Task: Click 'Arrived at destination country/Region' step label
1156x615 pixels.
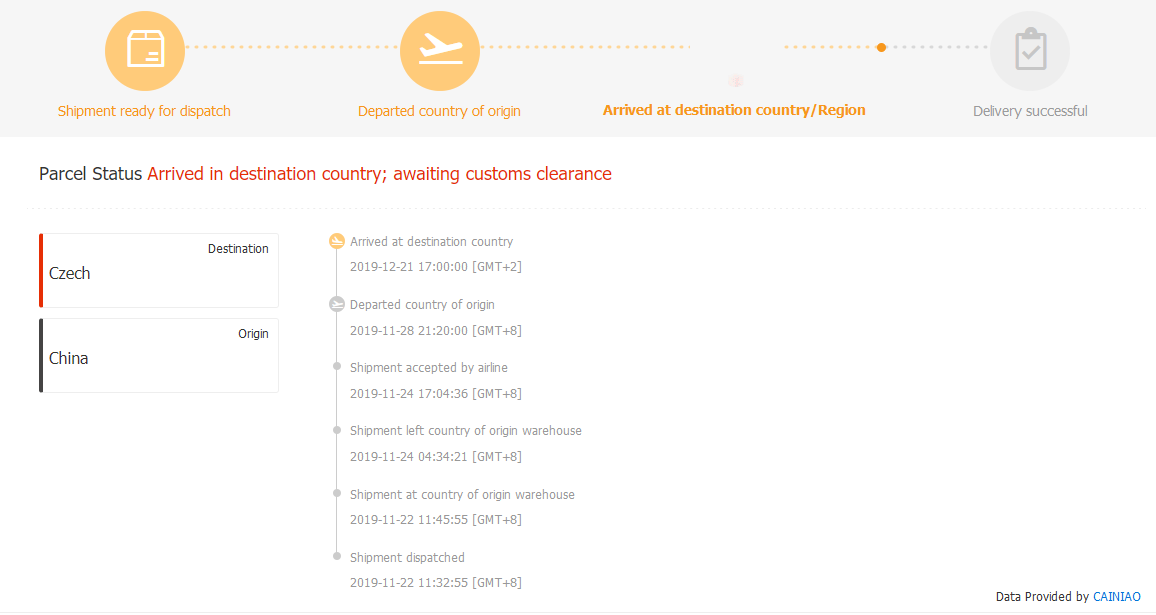Action: pos(734,110)
